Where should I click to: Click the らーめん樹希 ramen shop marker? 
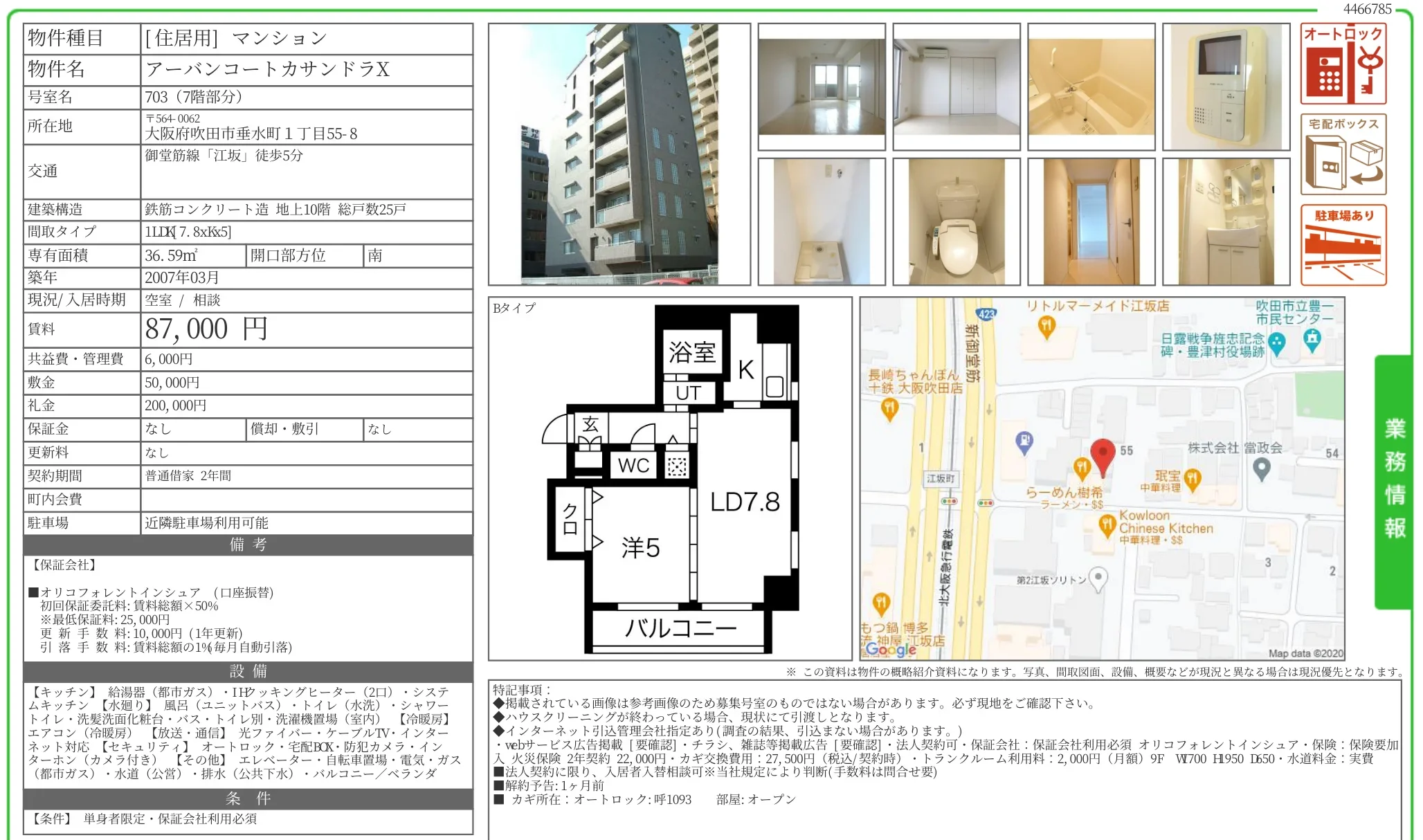[x=1081, y=469]
